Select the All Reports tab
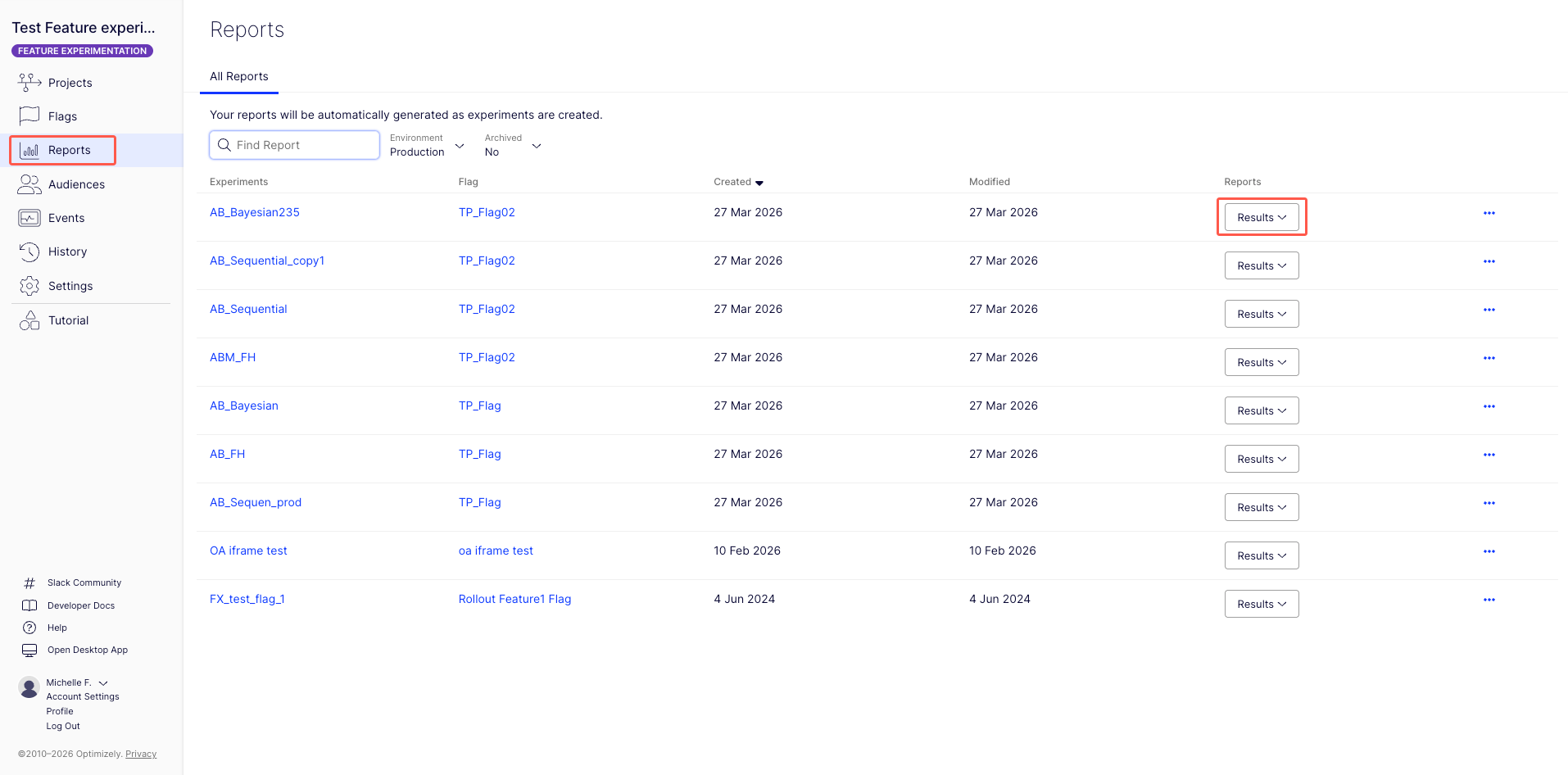Image resolution: width=1568 pixels, height=775 pixels. click(238, 76)
